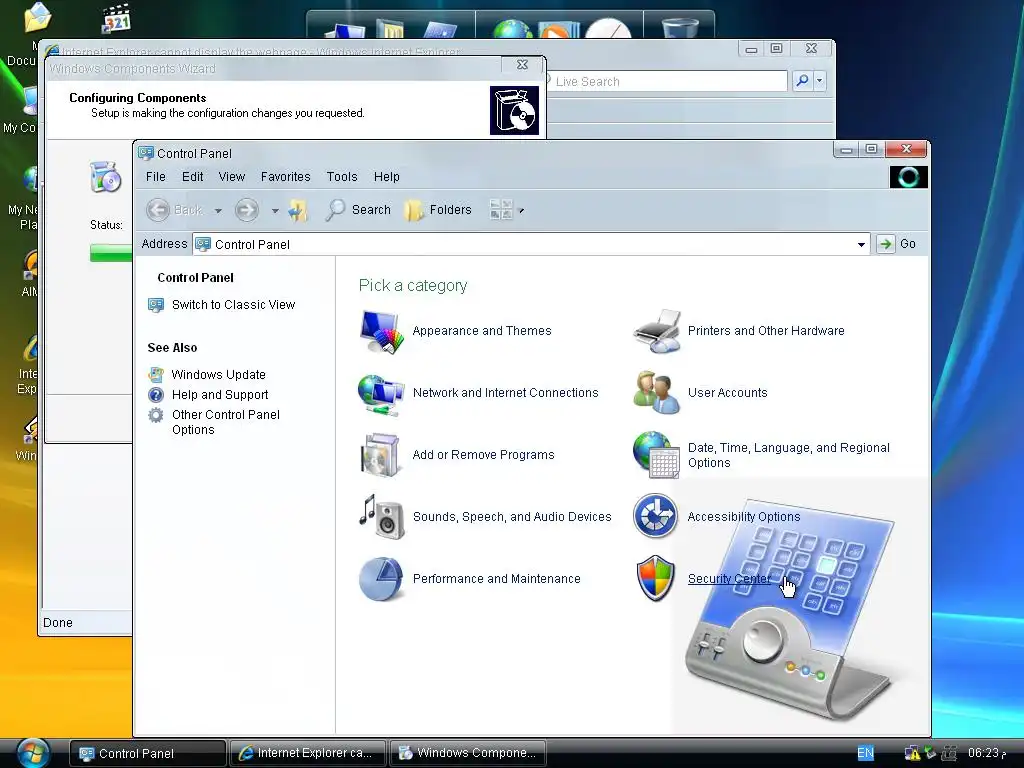Toggle the Folders pane toolbar button
Image resolution: width=1024 pixels, height=768 pixels.
tap(438, 210)
